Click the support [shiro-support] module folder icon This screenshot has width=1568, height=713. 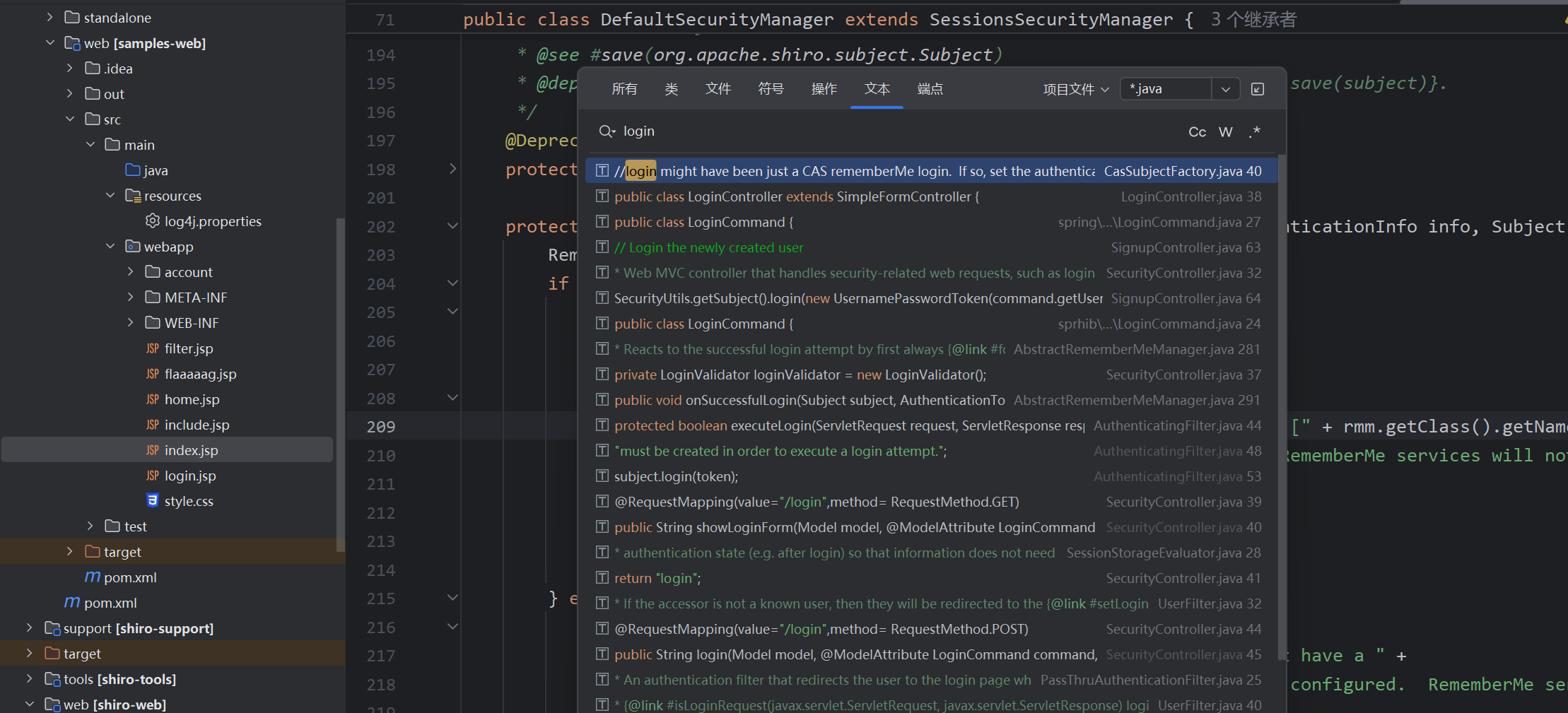coord(52,628)
